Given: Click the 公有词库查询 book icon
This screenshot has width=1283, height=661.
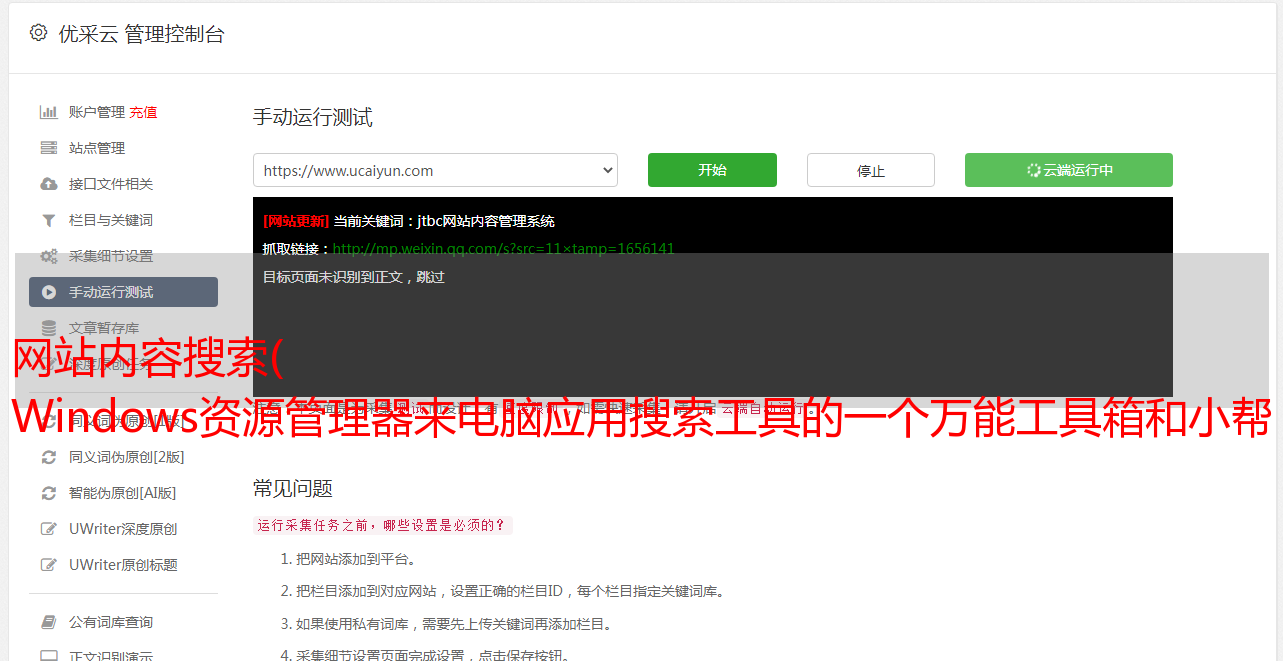Looking at the screenshot, I should coord(48,622).
